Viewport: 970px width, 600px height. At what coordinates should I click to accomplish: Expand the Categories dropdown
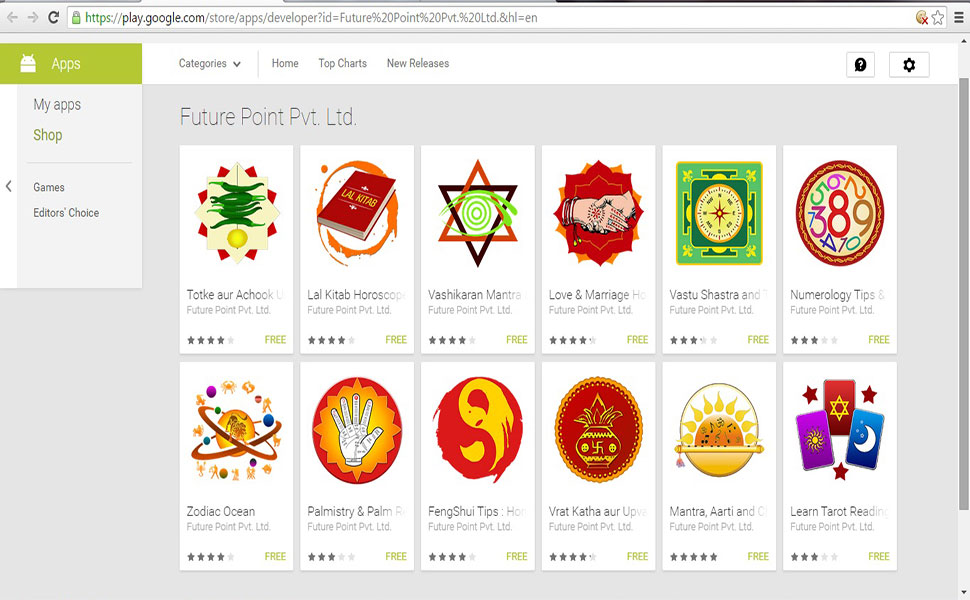tap(210, 63)
